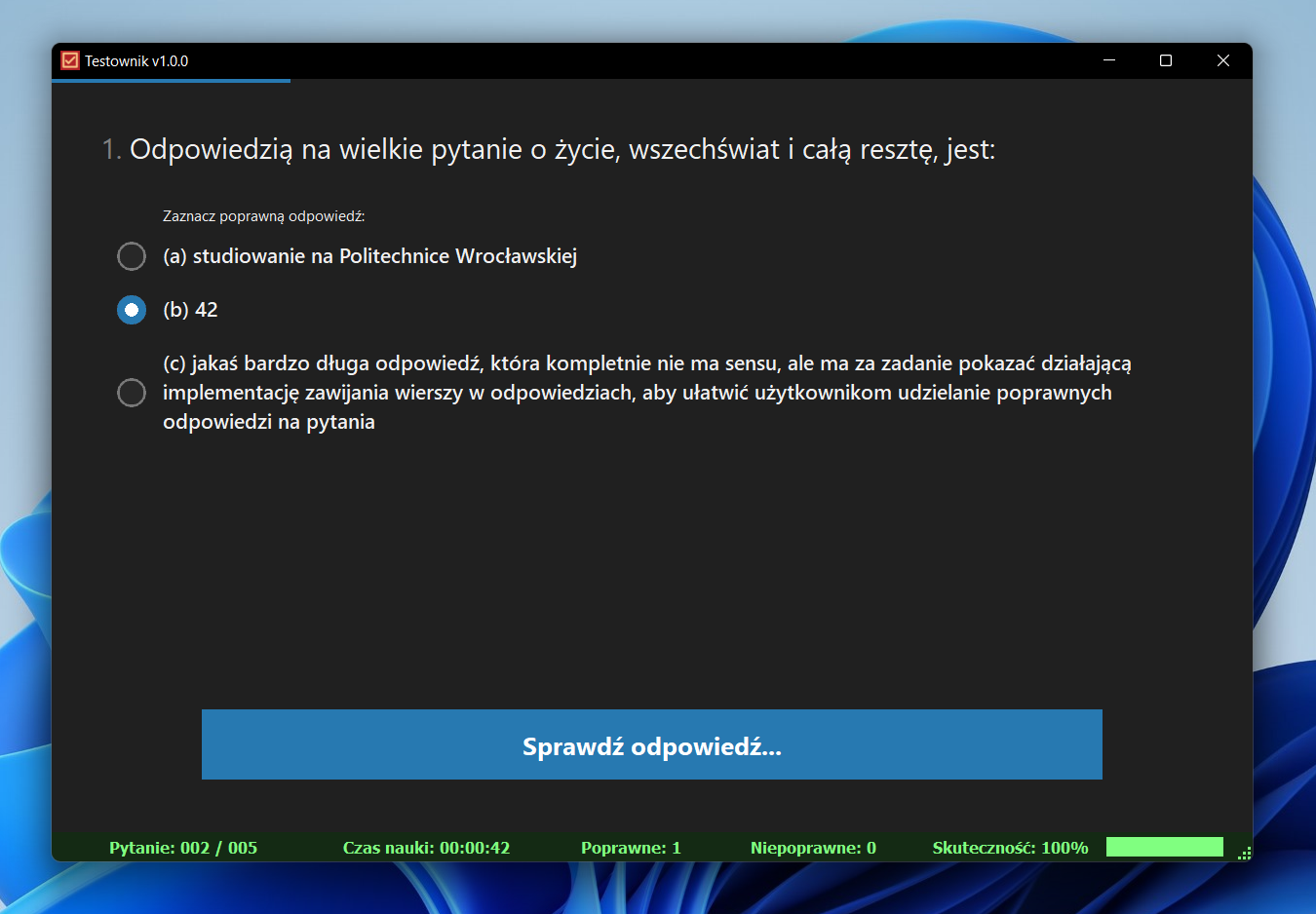This screenshot has height=914, width=1316.
Task: Click the 'Czas nauki: 00:00:42' status entry
Action: pos(426,848)
